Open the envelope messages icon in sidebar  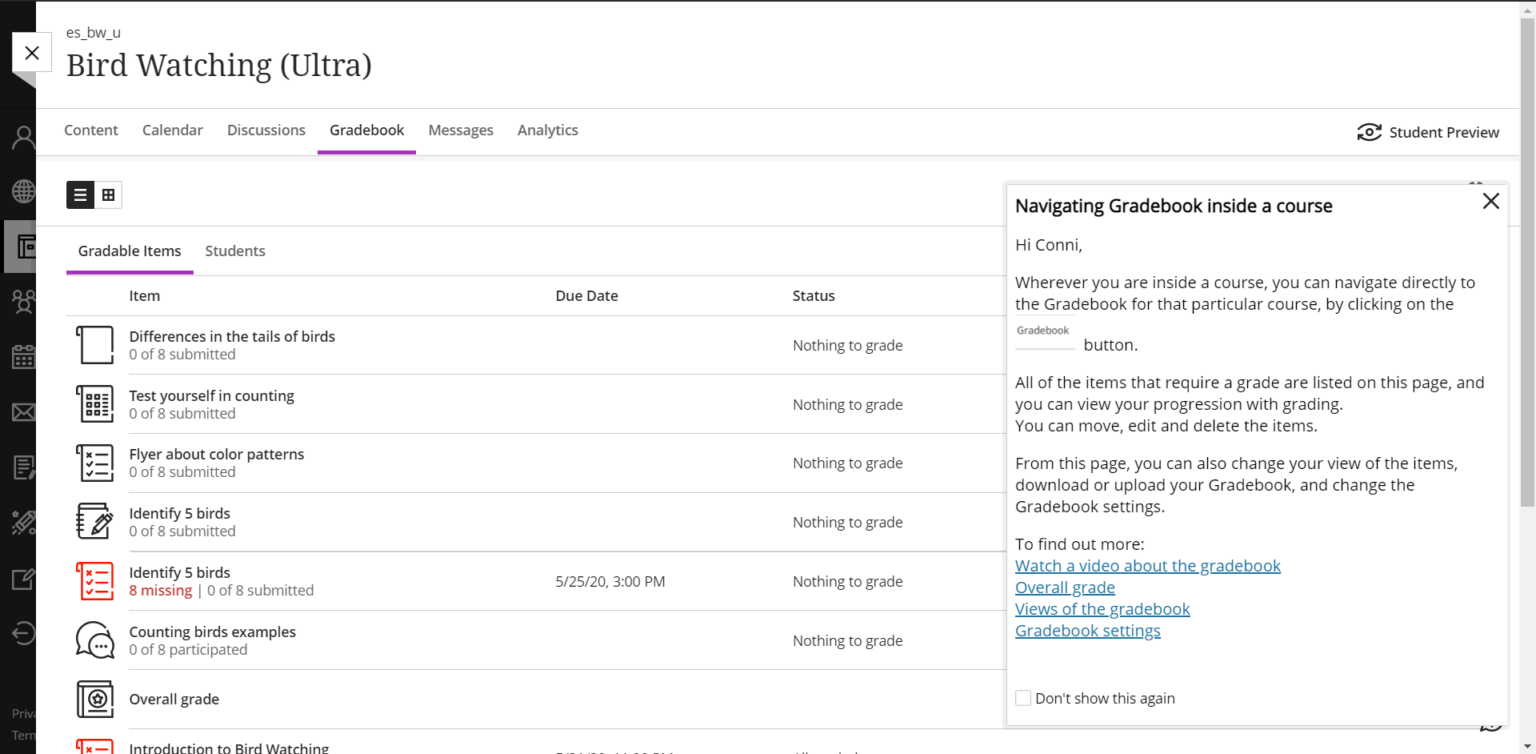click(x=24, y=412)
